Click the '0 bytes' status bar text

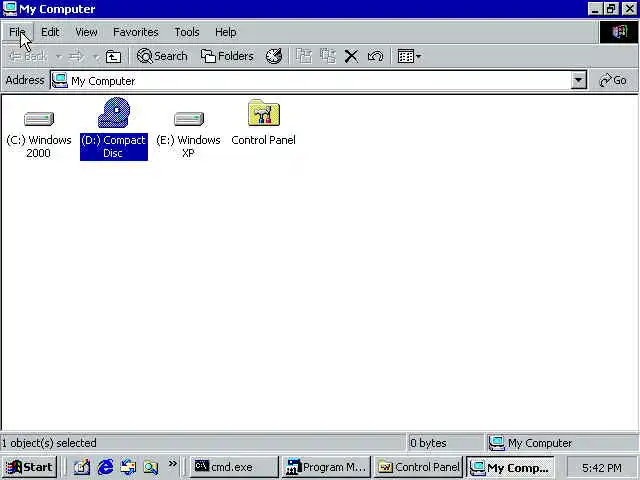[x=428, y=443]
